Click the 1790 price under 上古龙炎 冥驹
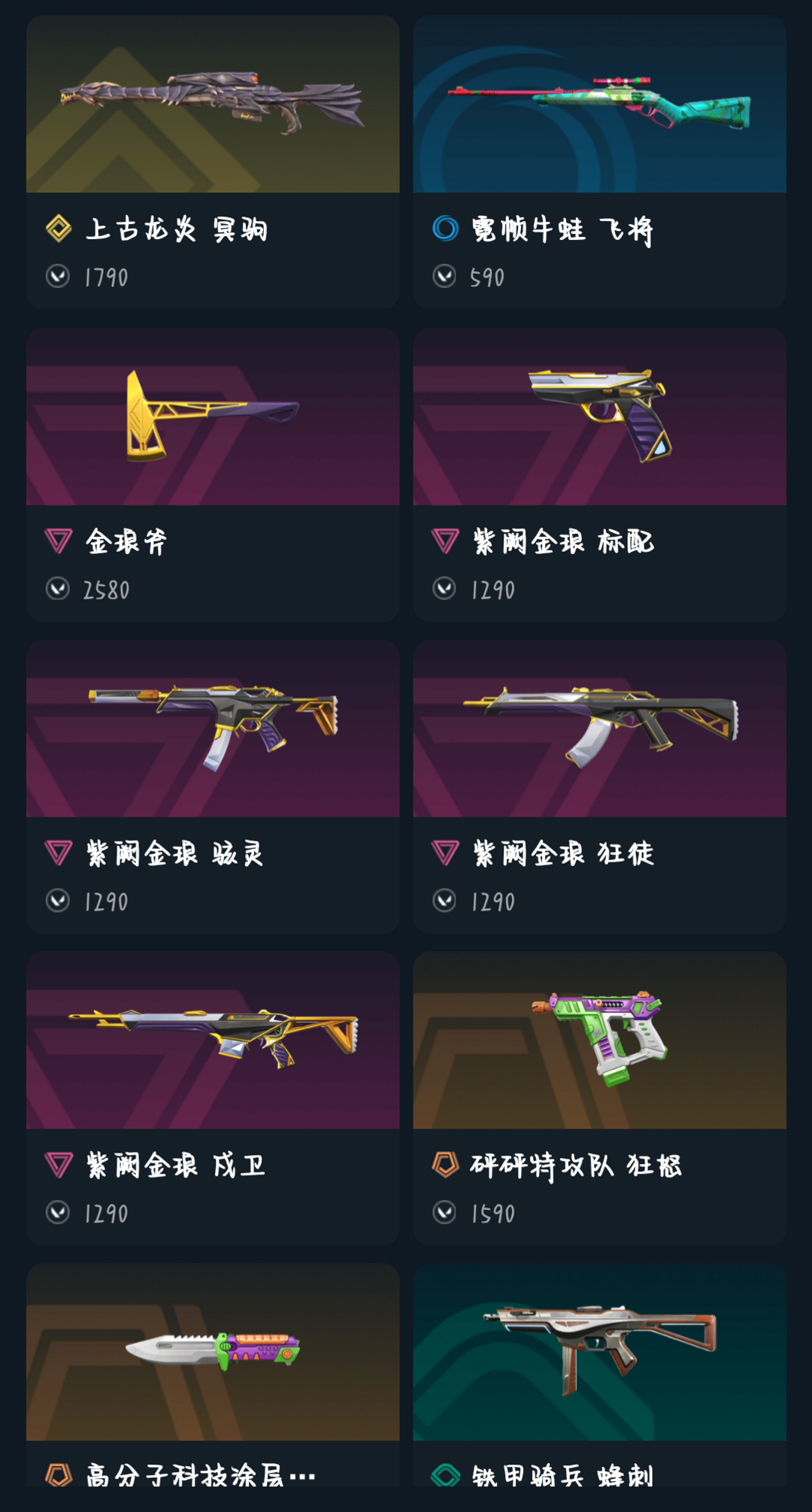Image resolution: width=812 pixels, height=1512 pixels. [106, 277]
